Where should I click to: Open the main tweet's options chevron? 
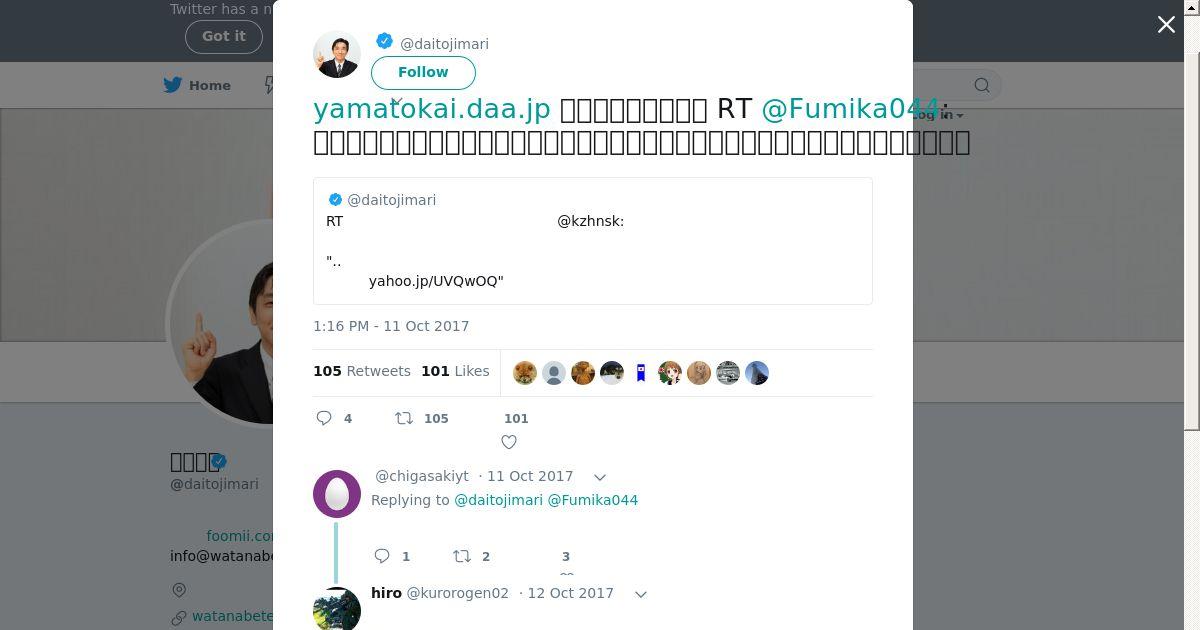click(396, 101)
